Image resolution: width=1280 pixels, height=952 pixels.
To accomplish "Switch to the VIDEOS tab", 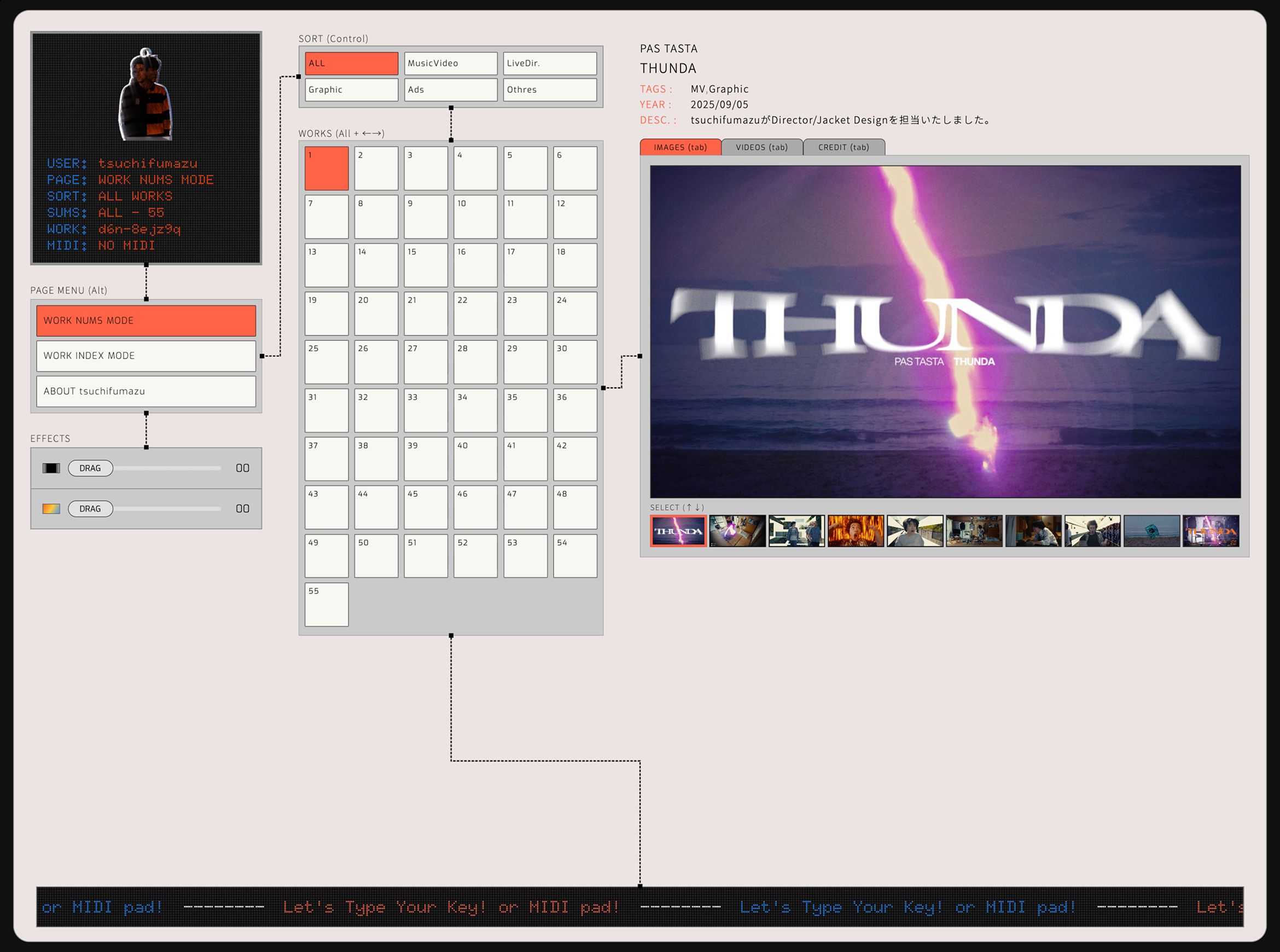I will 761,148.
